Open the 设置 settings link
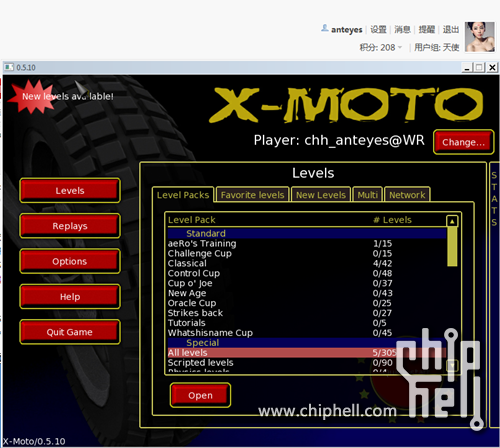This screenshot has height=448, width=500. (378, 30)
